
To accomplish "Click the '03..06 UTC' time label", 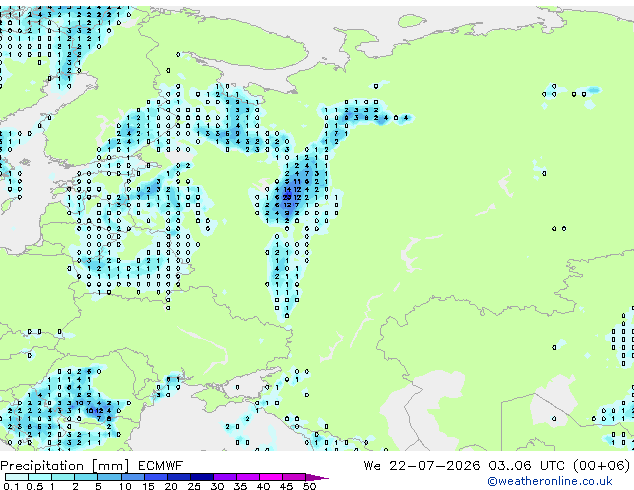I will tap(526, 466).
